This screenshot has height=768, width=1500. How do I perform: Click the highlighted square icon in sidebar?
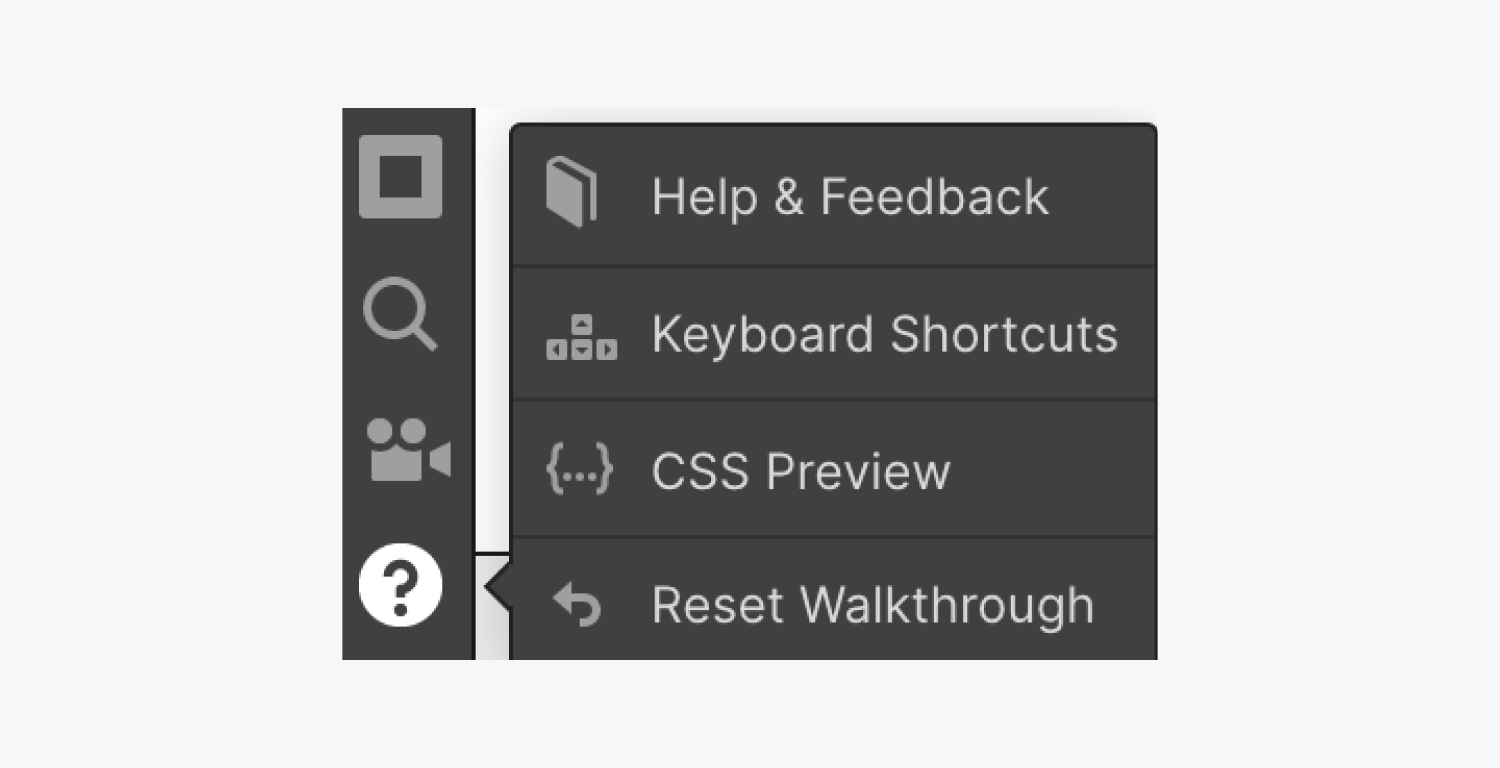(400, 177)
